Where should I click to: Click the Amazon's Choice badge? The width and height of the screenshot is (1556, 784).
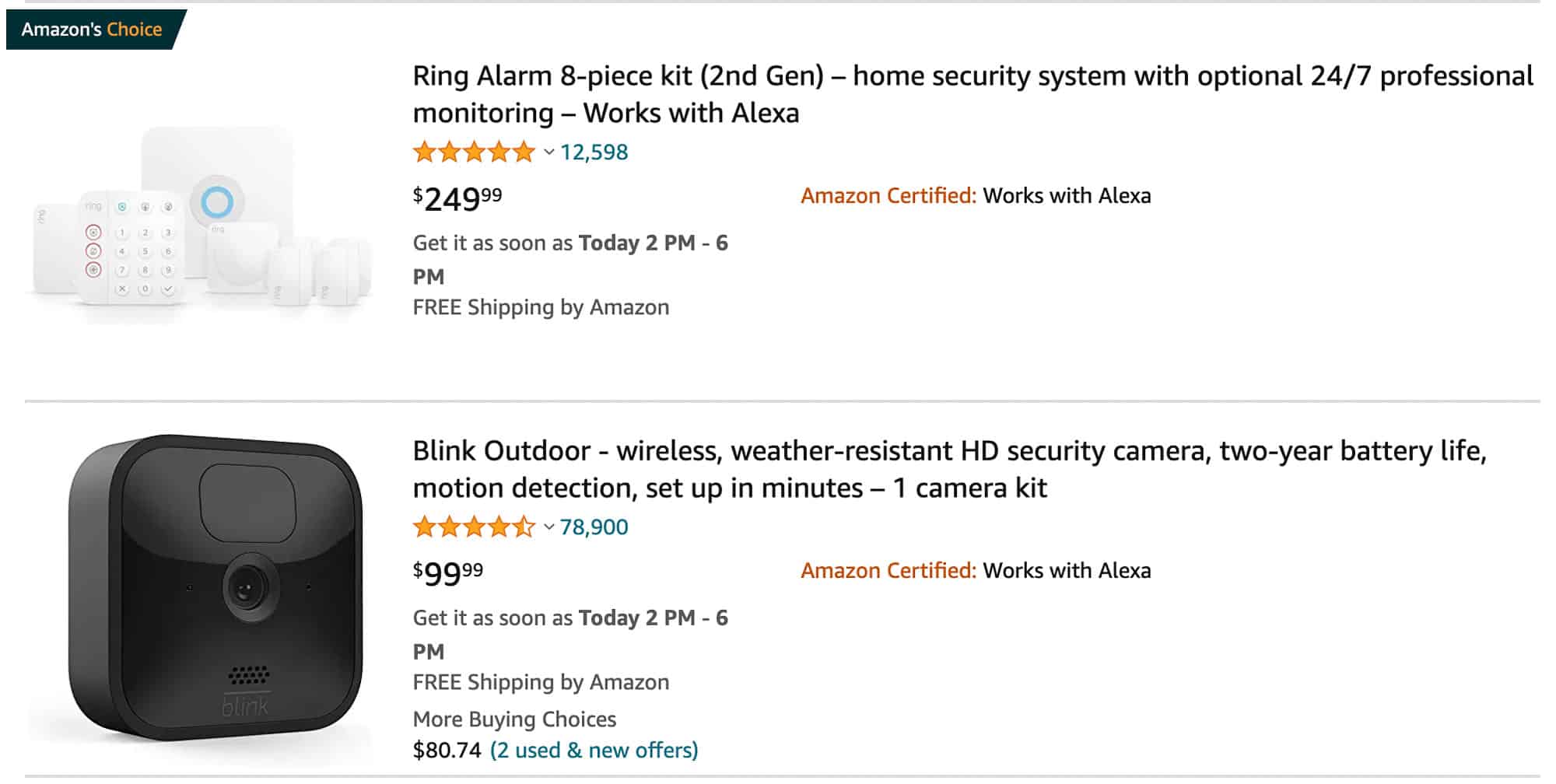tap(91, 30)
